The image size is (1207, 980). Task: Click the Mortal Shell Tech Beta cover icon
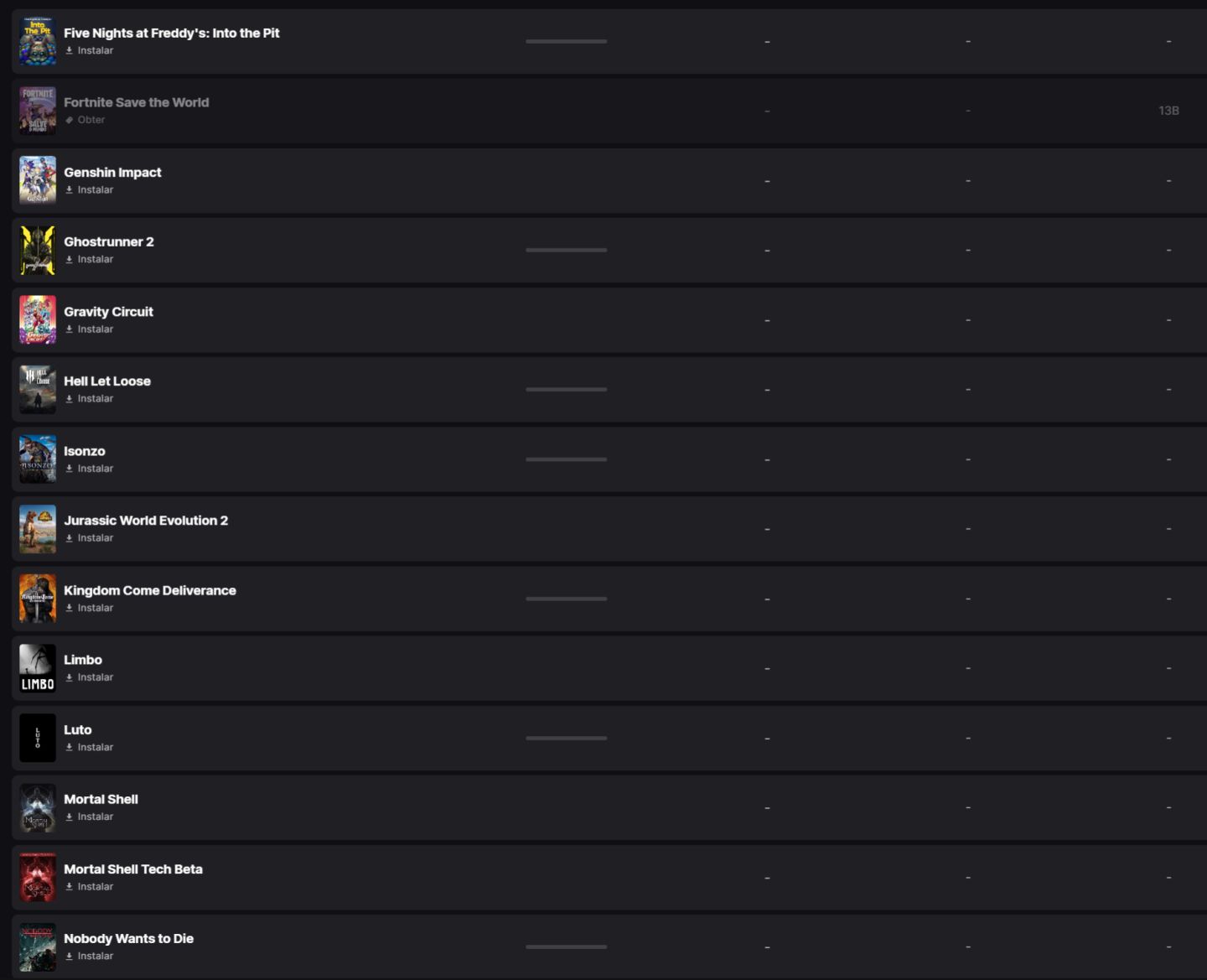(x=38, y=878)
